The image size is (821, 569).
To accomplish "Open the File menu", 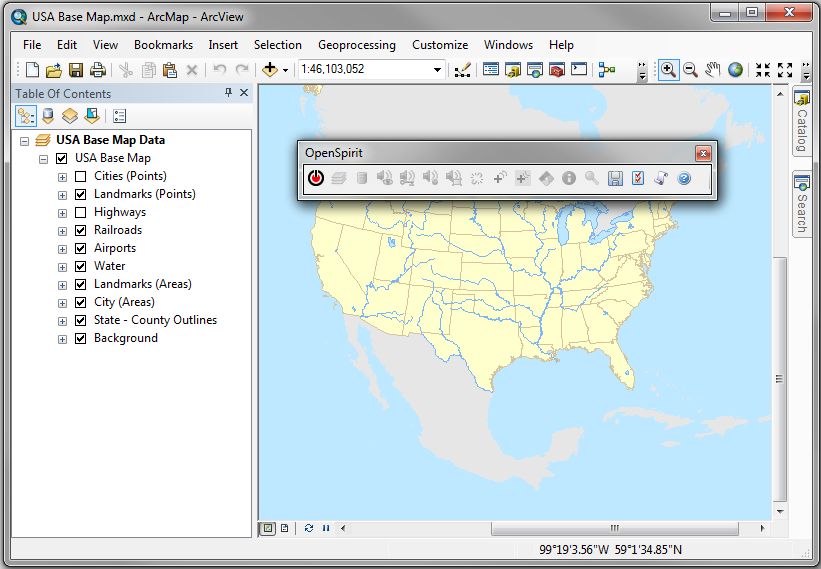I will coord(32,45).
